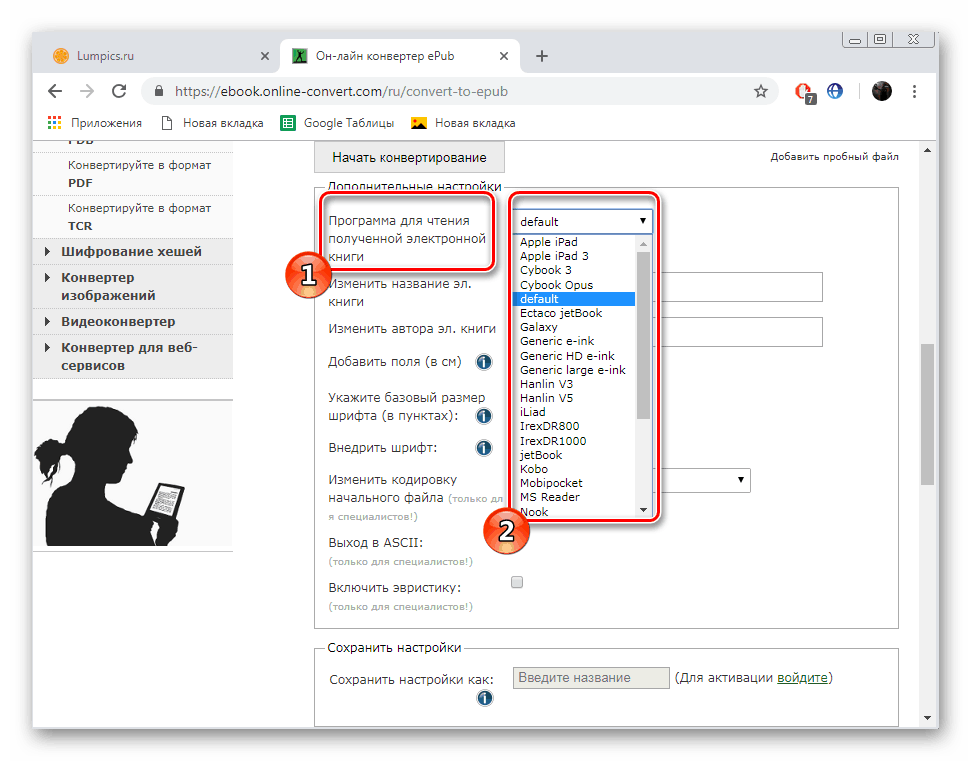Click the Введите название settings name field
This screenshot has width=971, height=761.
pyautogui.click(x=591, y=678)
